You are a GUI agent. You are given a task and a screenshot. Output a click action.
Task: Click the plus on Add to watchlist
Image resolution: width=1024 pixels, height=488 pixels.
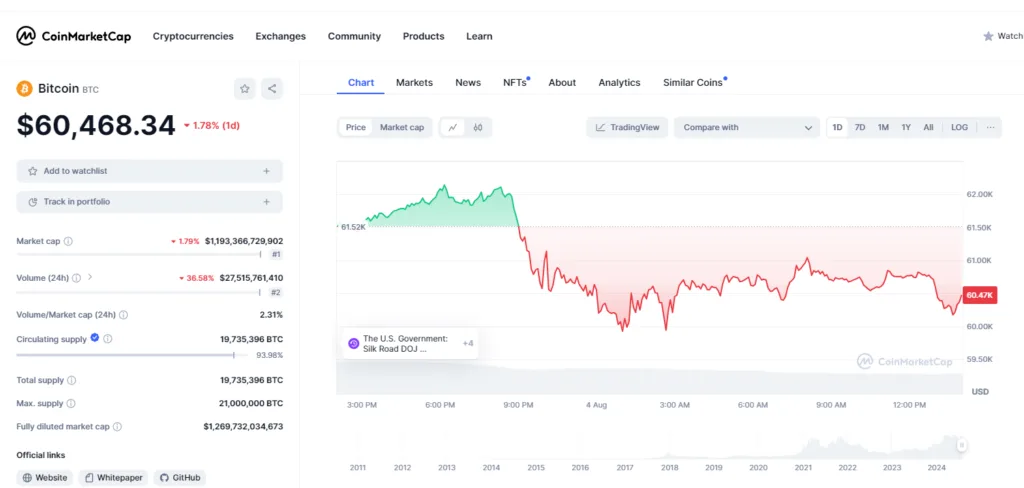[x=266, y=171]
